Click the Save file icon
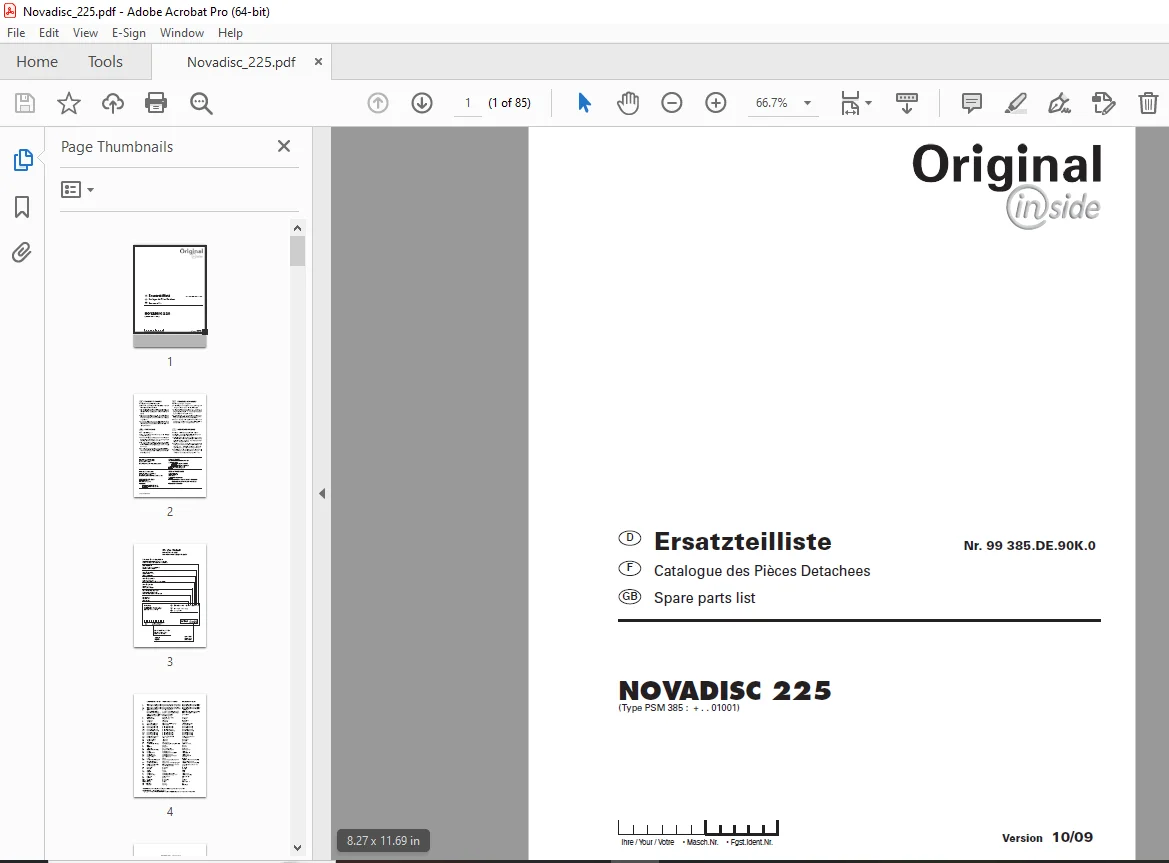The image size is (1169, 863). tap(25, 103)
